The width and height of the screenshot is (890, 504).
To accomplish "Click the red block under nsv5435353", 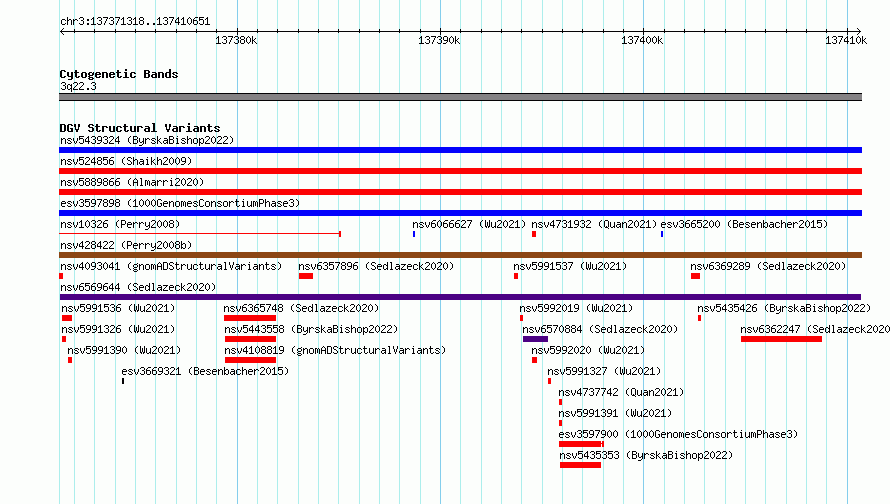I will pos(580,465).
